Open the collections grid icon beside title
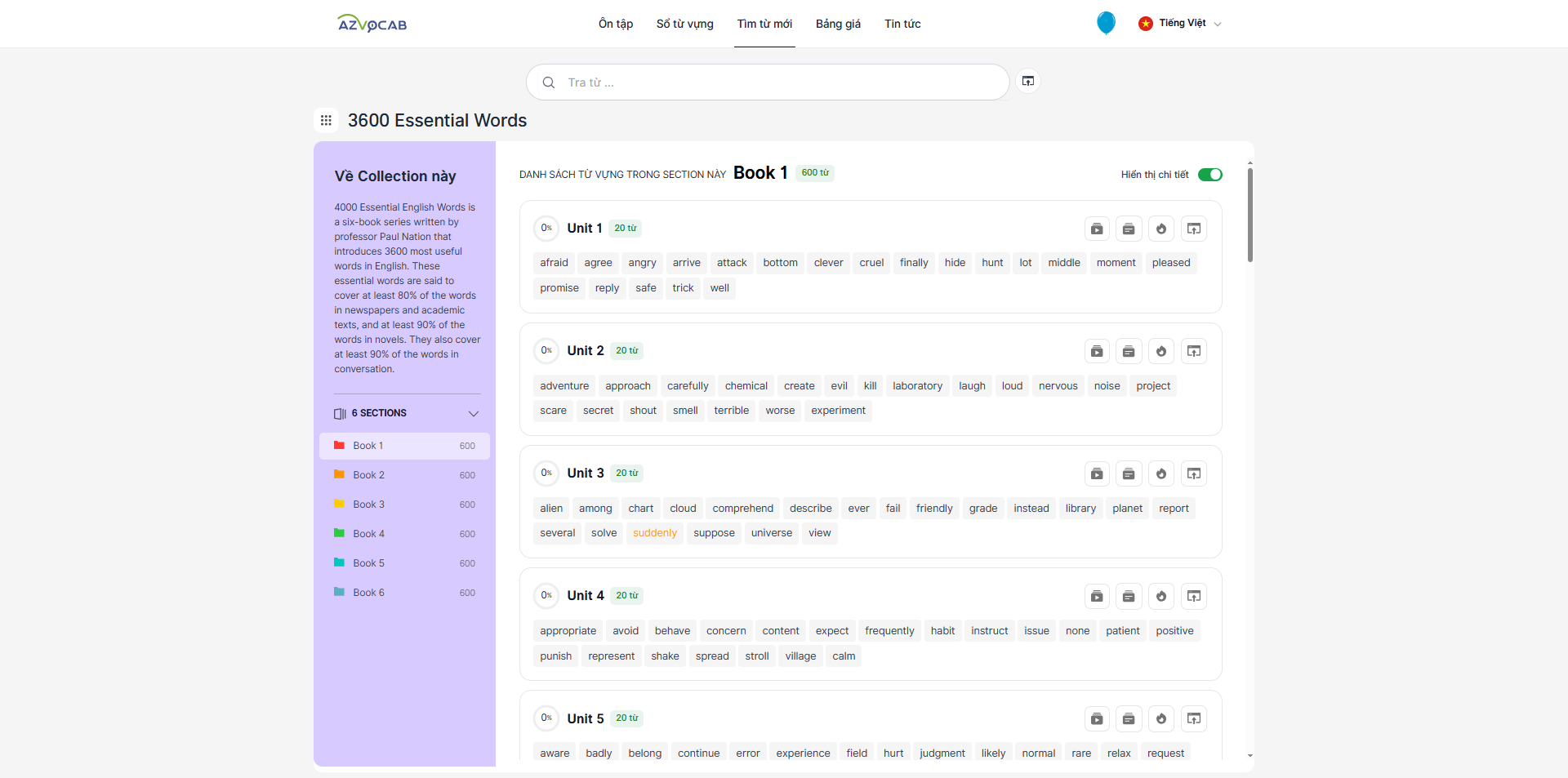 pyautogui.click(x=326, y=121)
